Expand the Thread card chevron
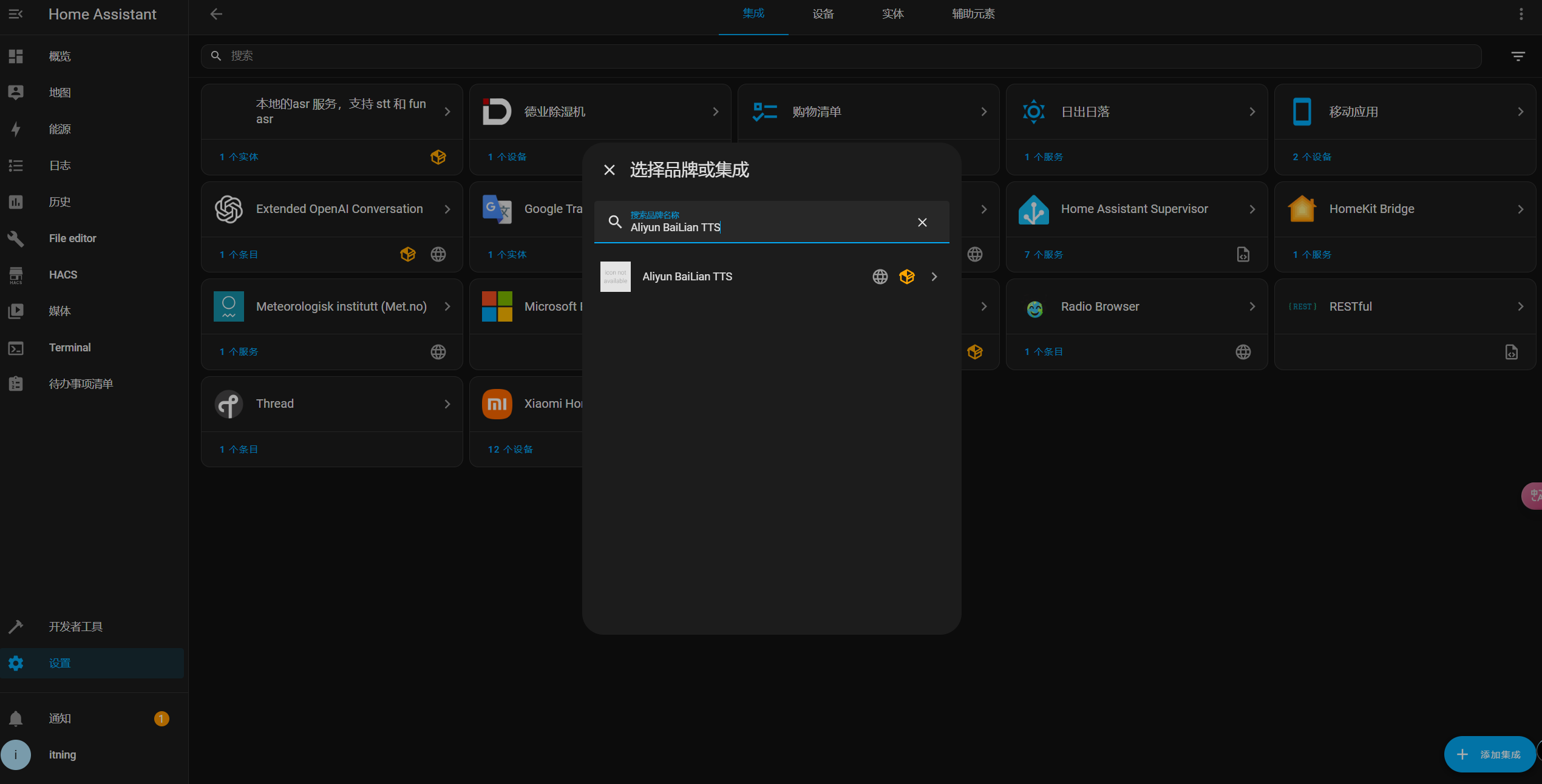Image resolution: width=1542 pixels, height=784 pixels. (447, 404)
